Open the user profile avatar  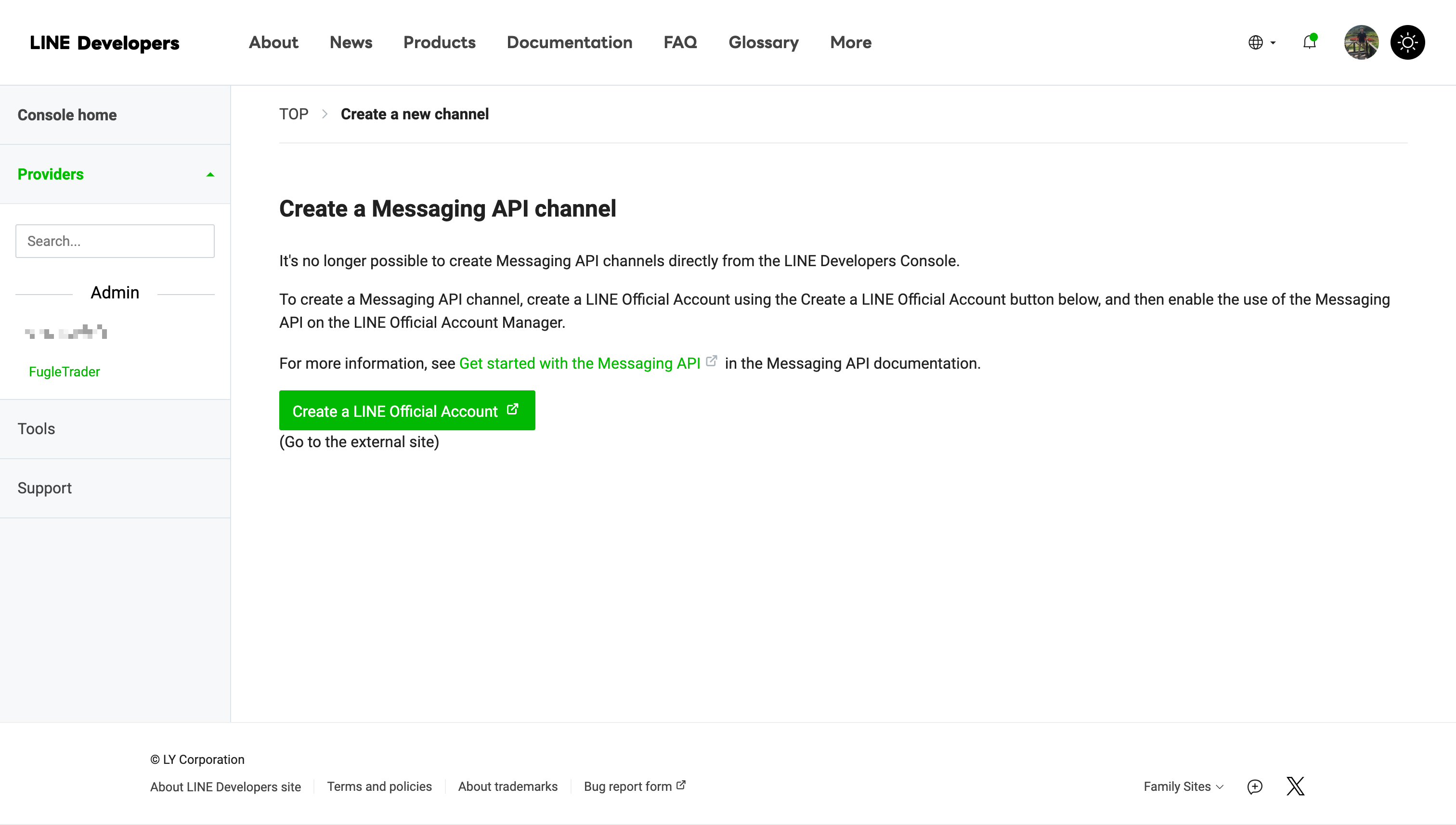(1361, 42)
